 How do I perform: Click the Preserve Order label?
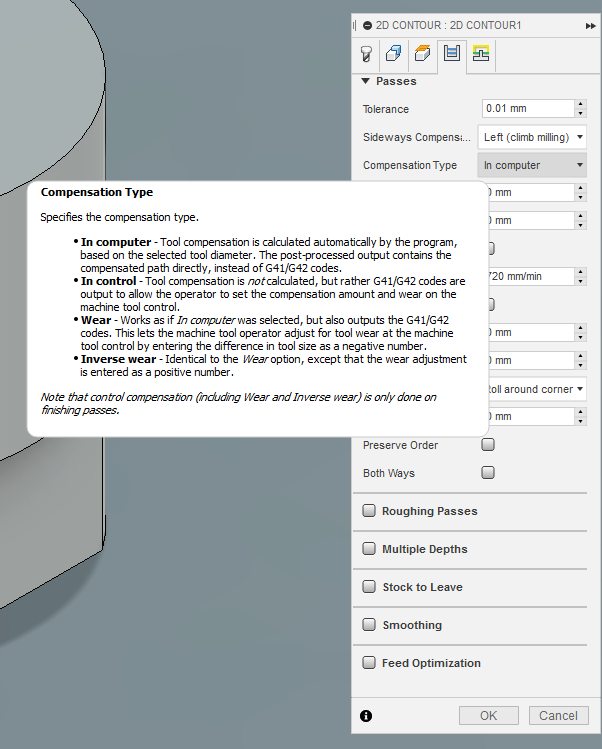pos(400,445)
